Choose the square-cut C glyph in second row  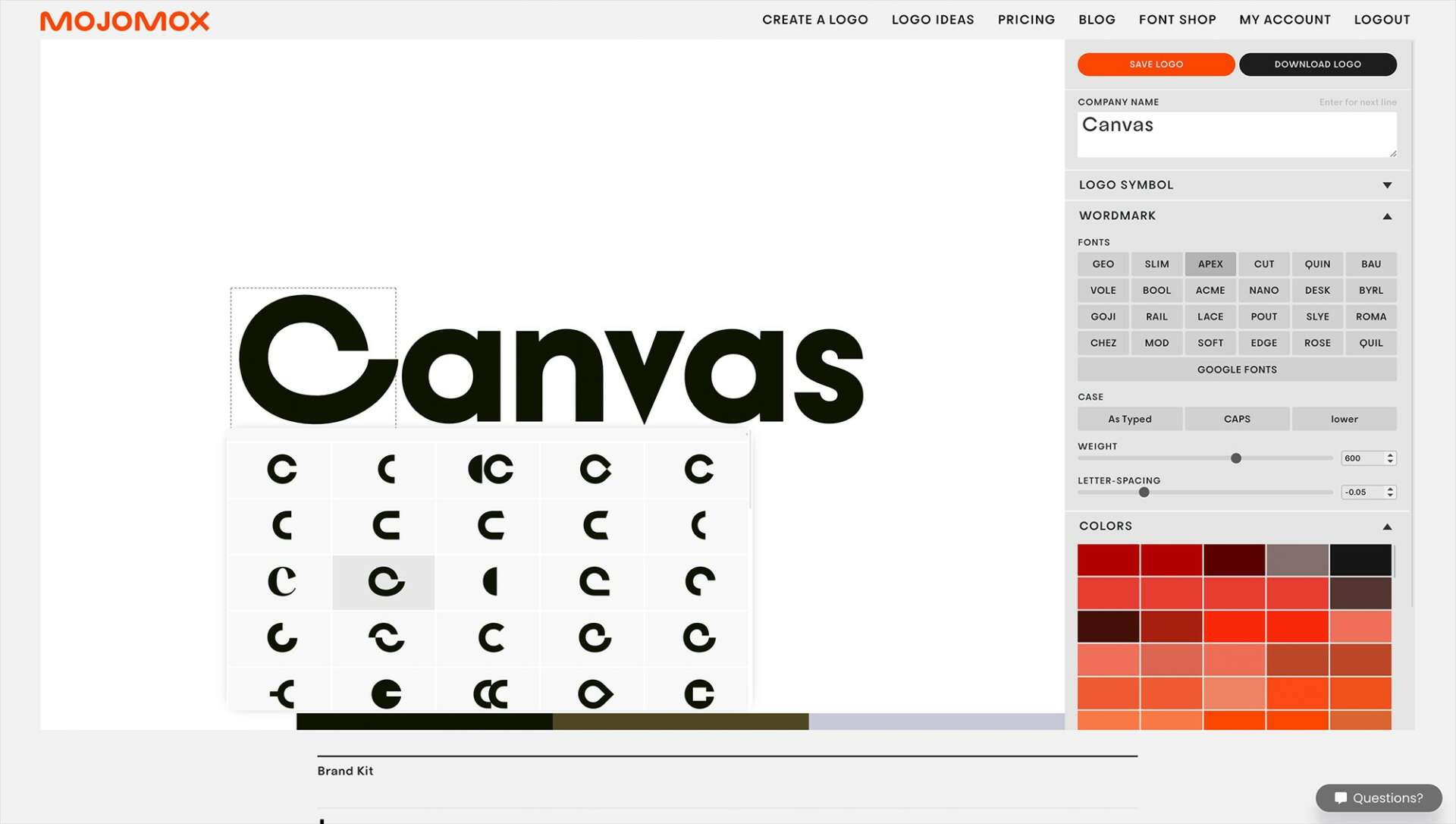tap(385, 525)
